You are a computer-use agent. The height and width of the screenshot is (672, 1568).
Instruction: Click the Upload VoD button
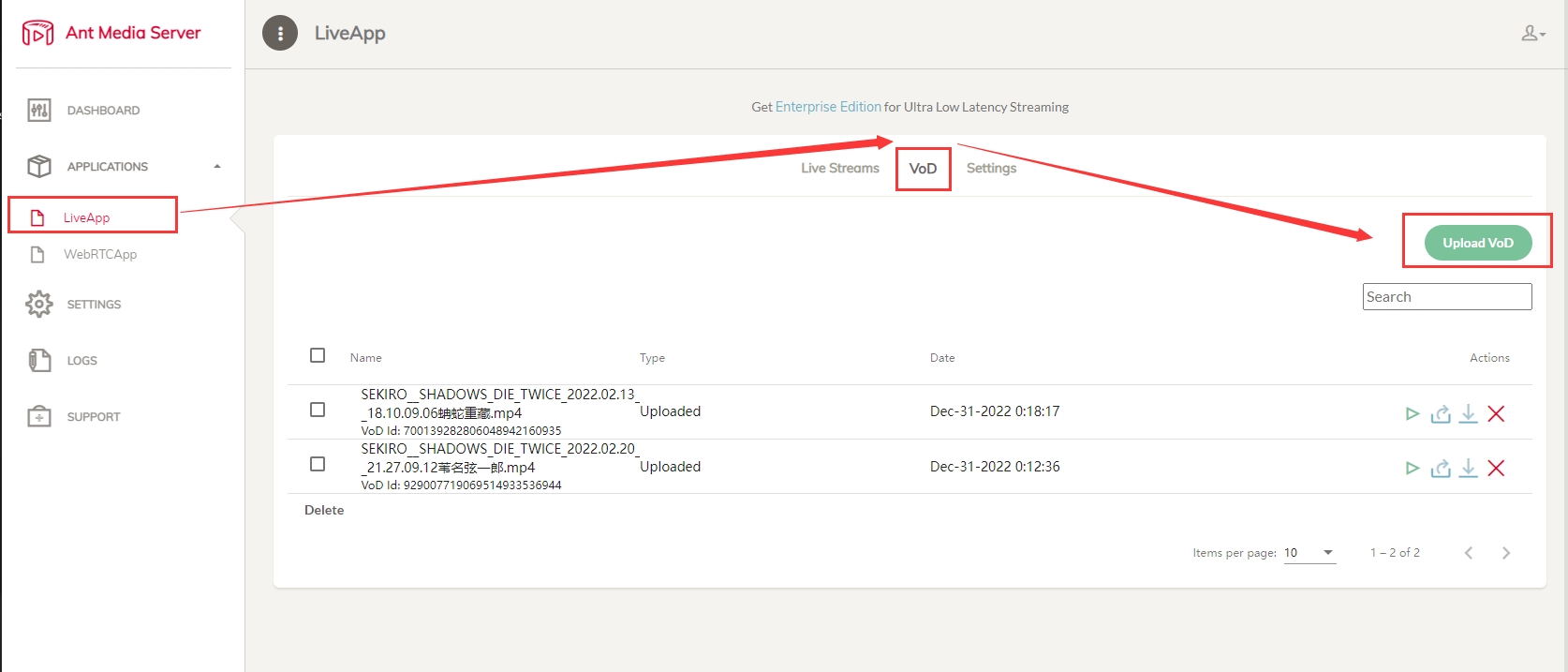1478,243
